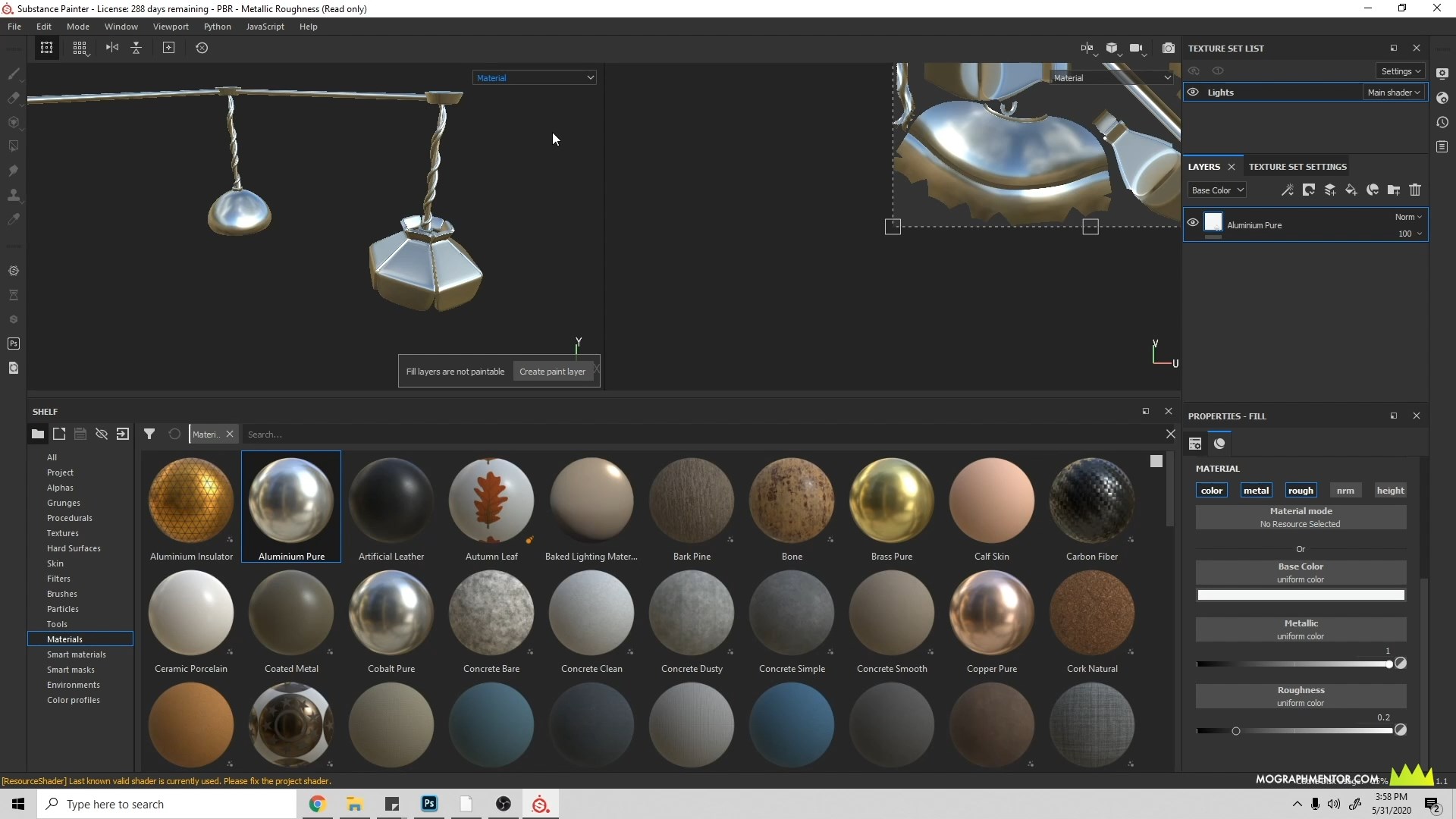Toggle the nrm channel button

tap(1345, 491)
